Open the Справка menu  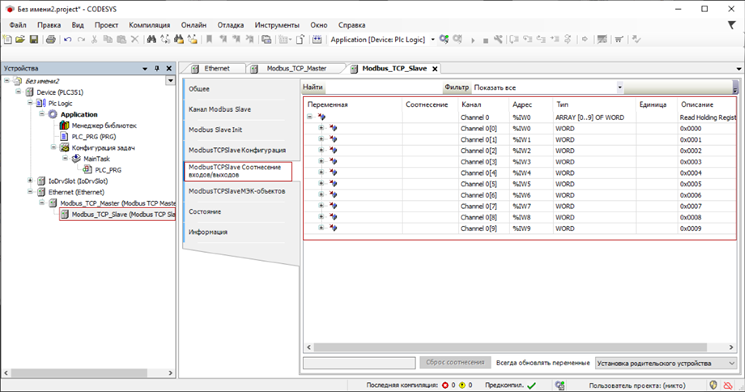352,25
